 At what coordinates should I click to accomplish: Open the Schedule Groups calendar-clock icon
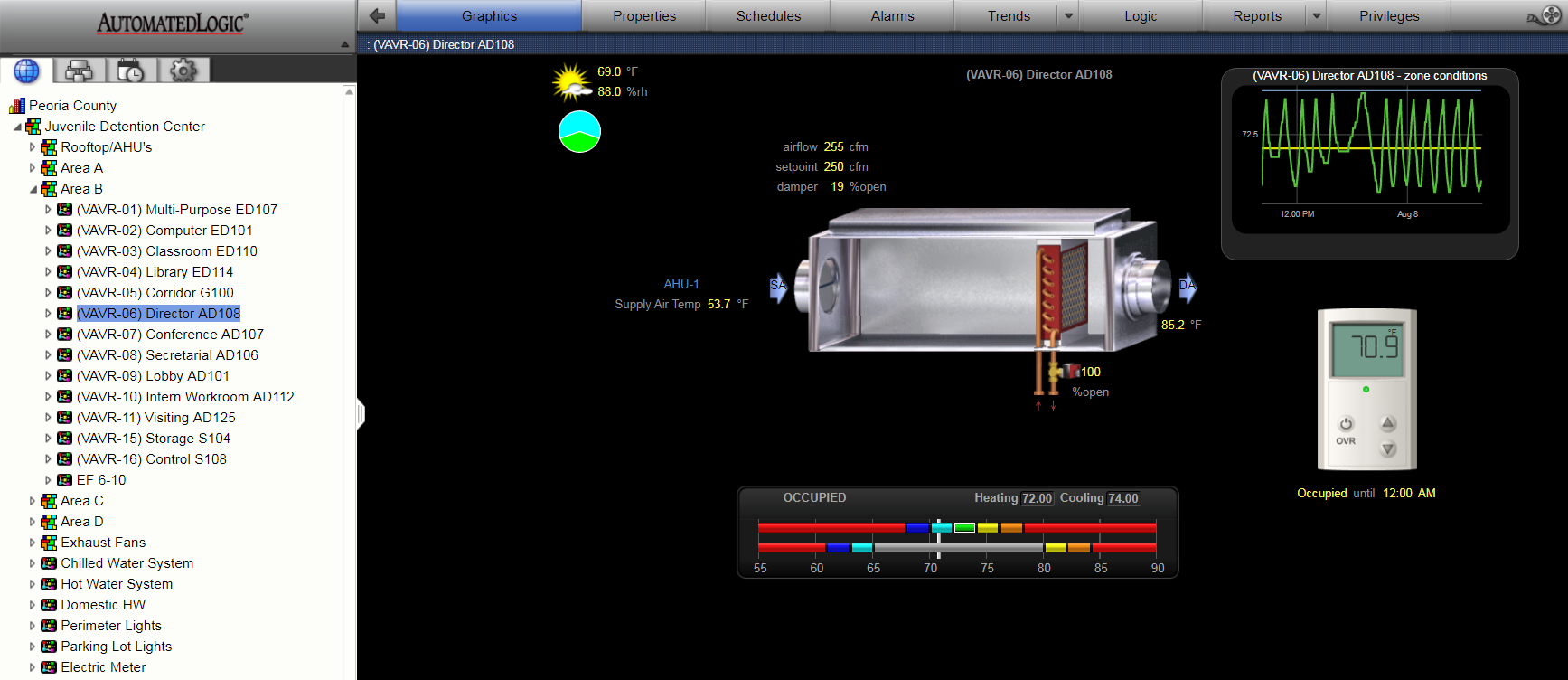point(131,71)
